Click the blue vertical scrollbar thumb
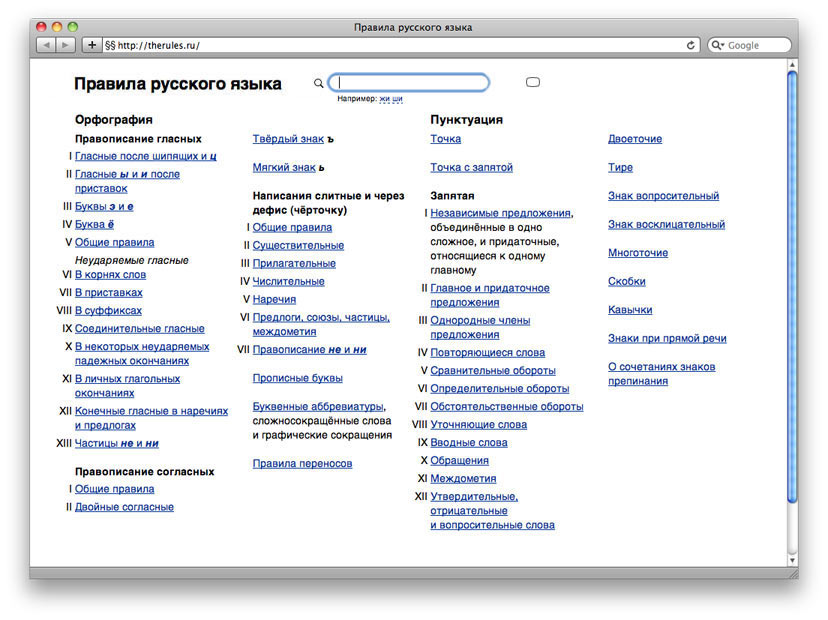 (792, 287)
